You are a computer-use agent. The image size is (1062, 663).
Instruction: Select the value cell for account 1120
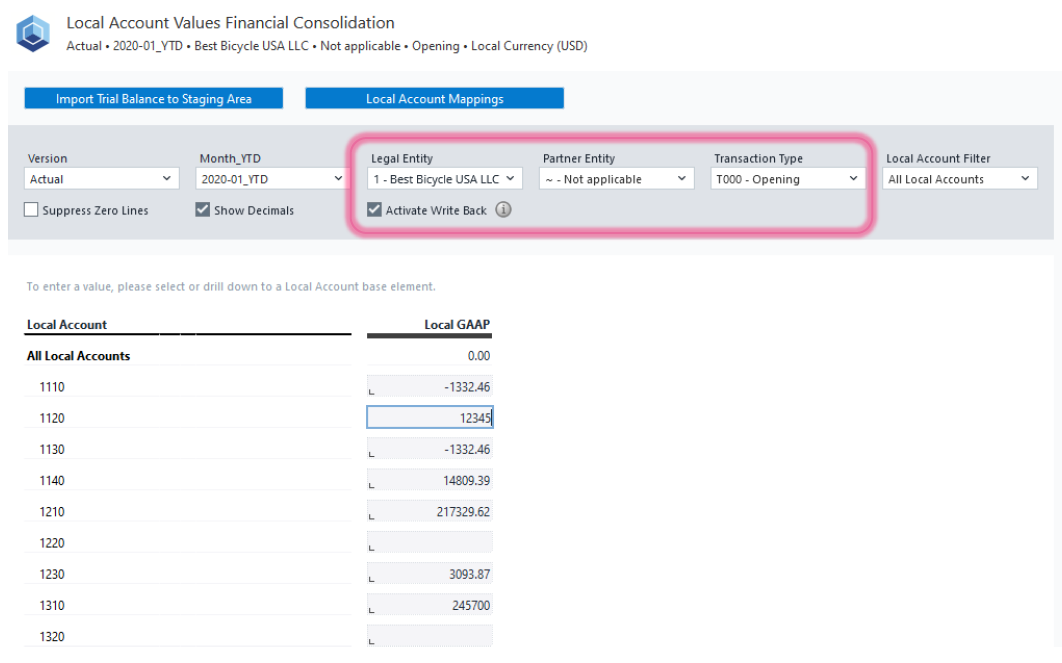click(x=430, y=418)
